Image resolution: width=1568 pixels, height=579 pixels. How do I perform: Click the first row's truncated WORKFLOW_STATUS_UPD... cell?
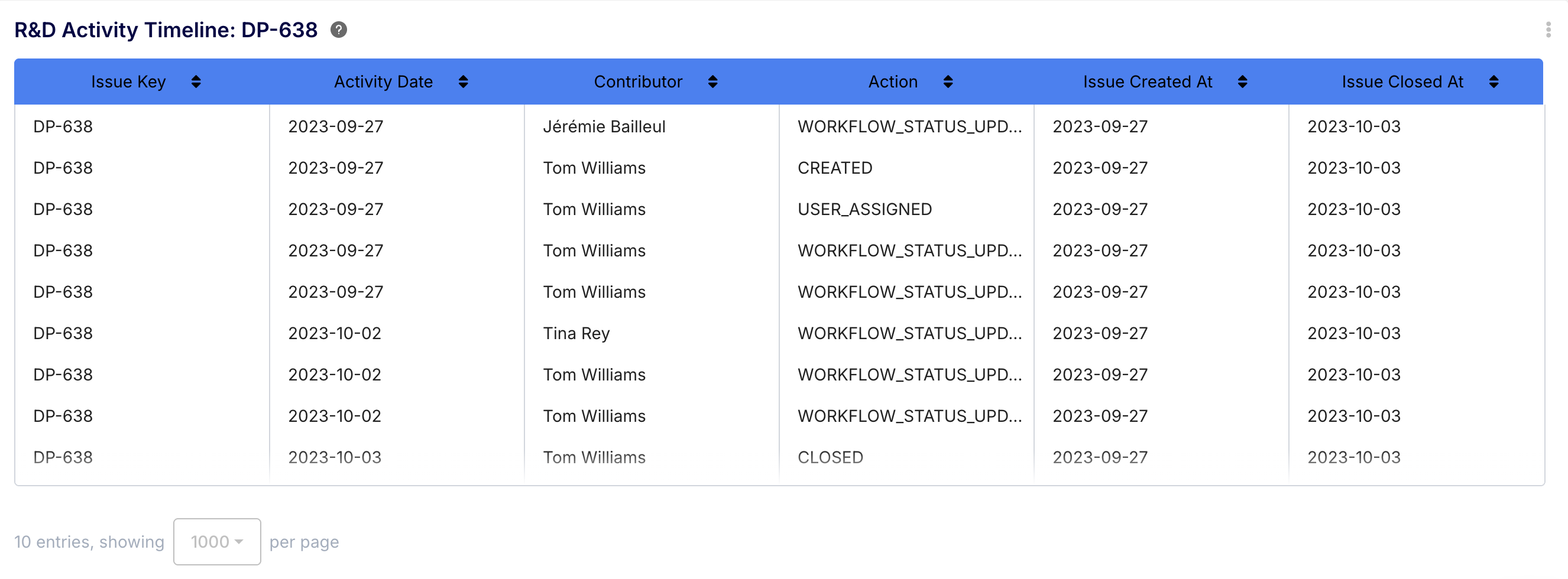pos(909,126)
